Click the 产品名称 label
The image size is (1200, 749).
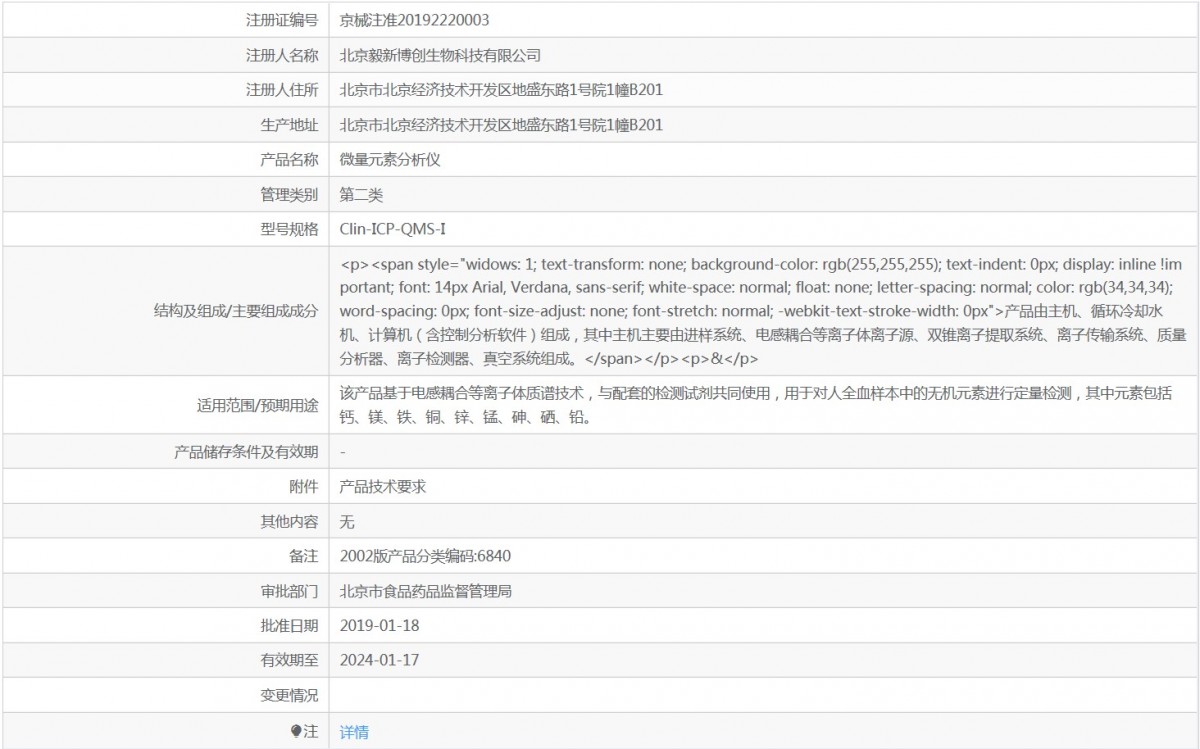tap(289, 160)
